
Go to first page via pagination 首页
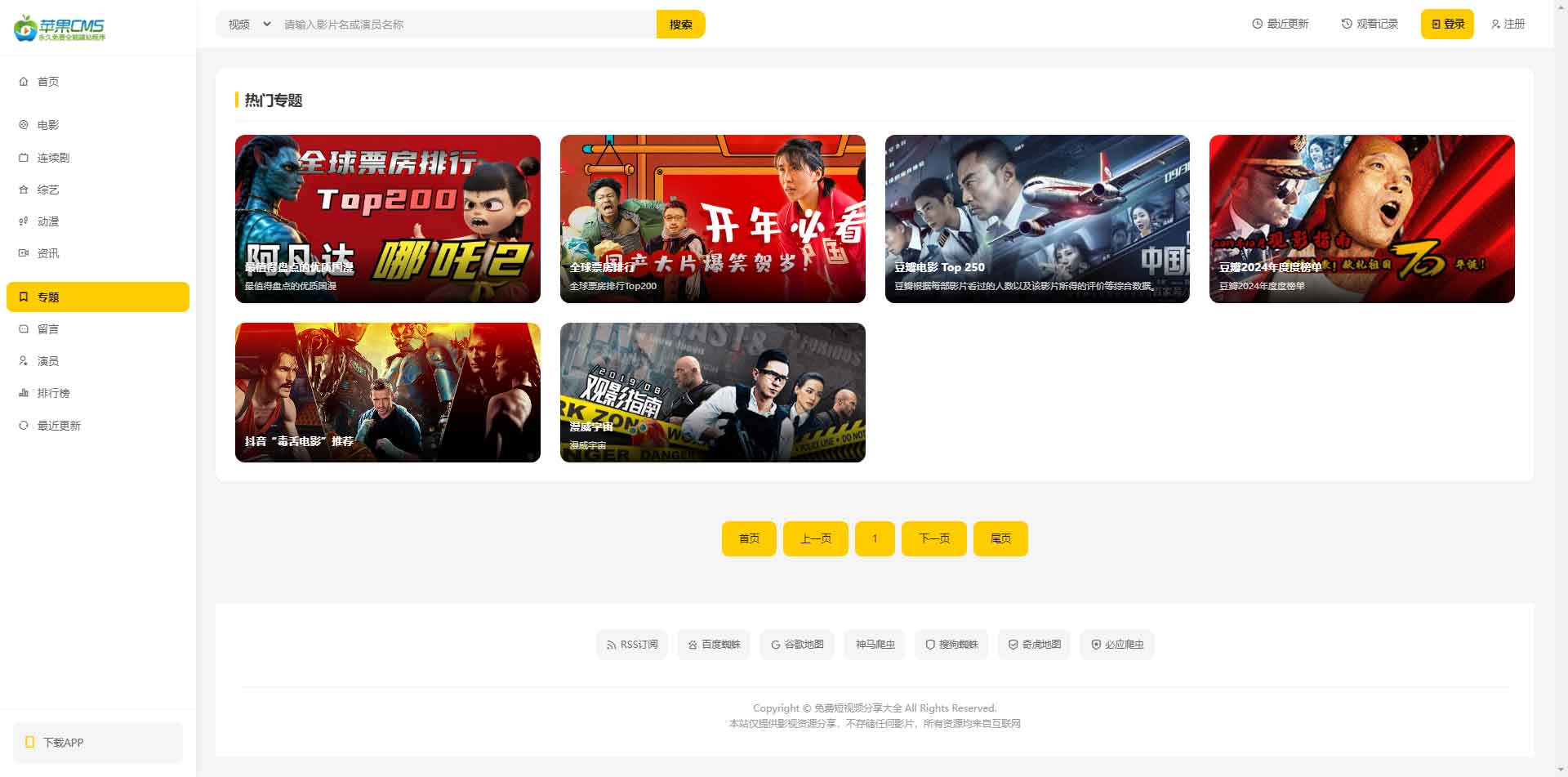coord(749,538)
